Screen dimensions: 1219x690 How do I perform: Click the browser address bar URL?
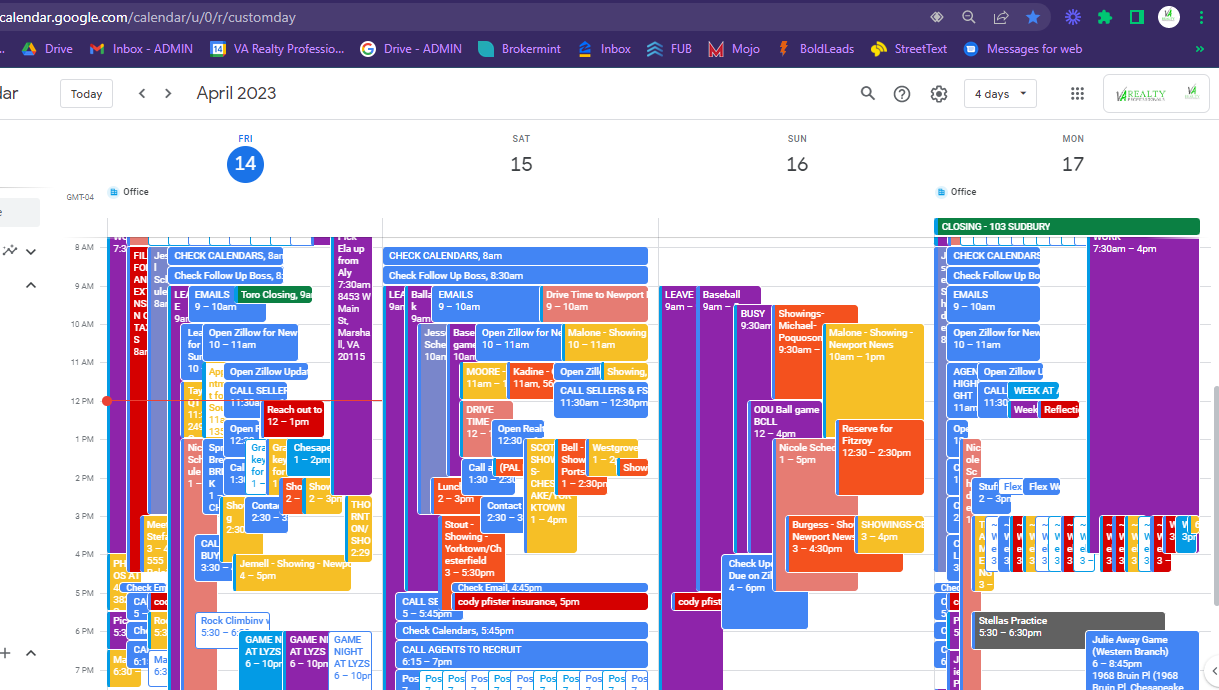click(x=147, y=17)
